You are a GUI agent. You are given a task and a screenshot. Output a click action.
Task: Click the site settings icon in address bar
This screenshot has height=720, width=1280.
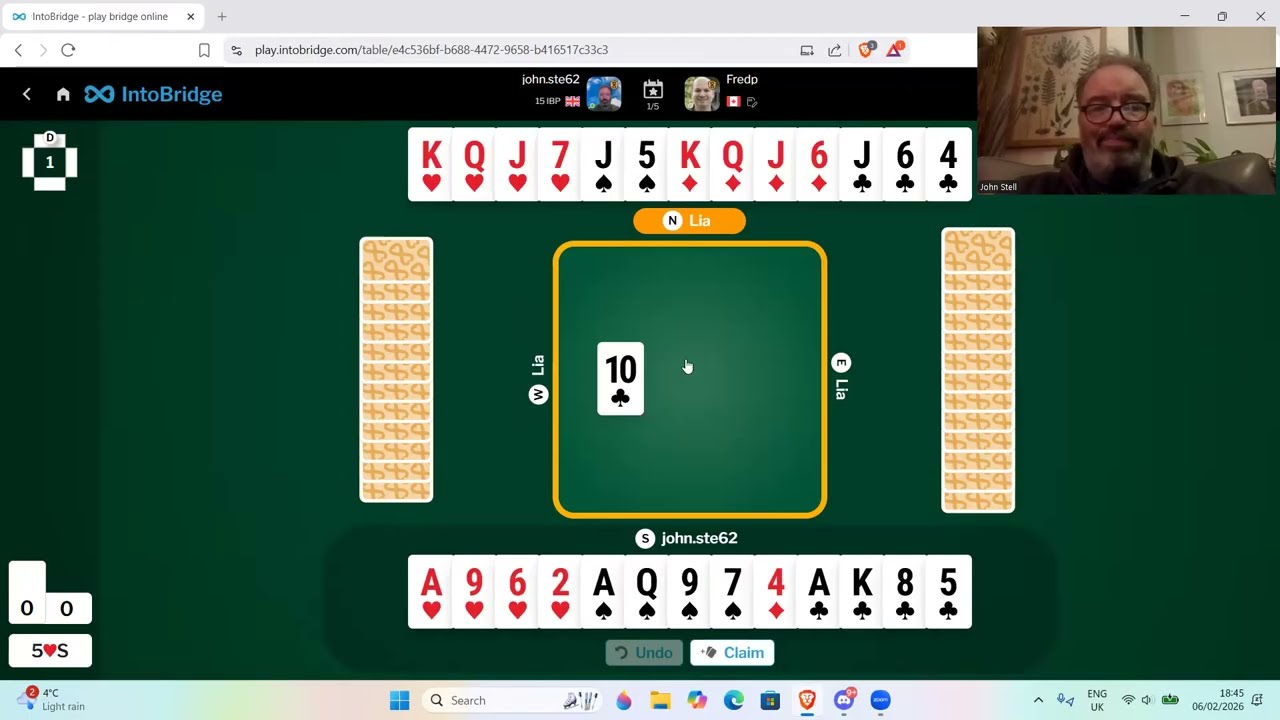click(x=236, y=50)
